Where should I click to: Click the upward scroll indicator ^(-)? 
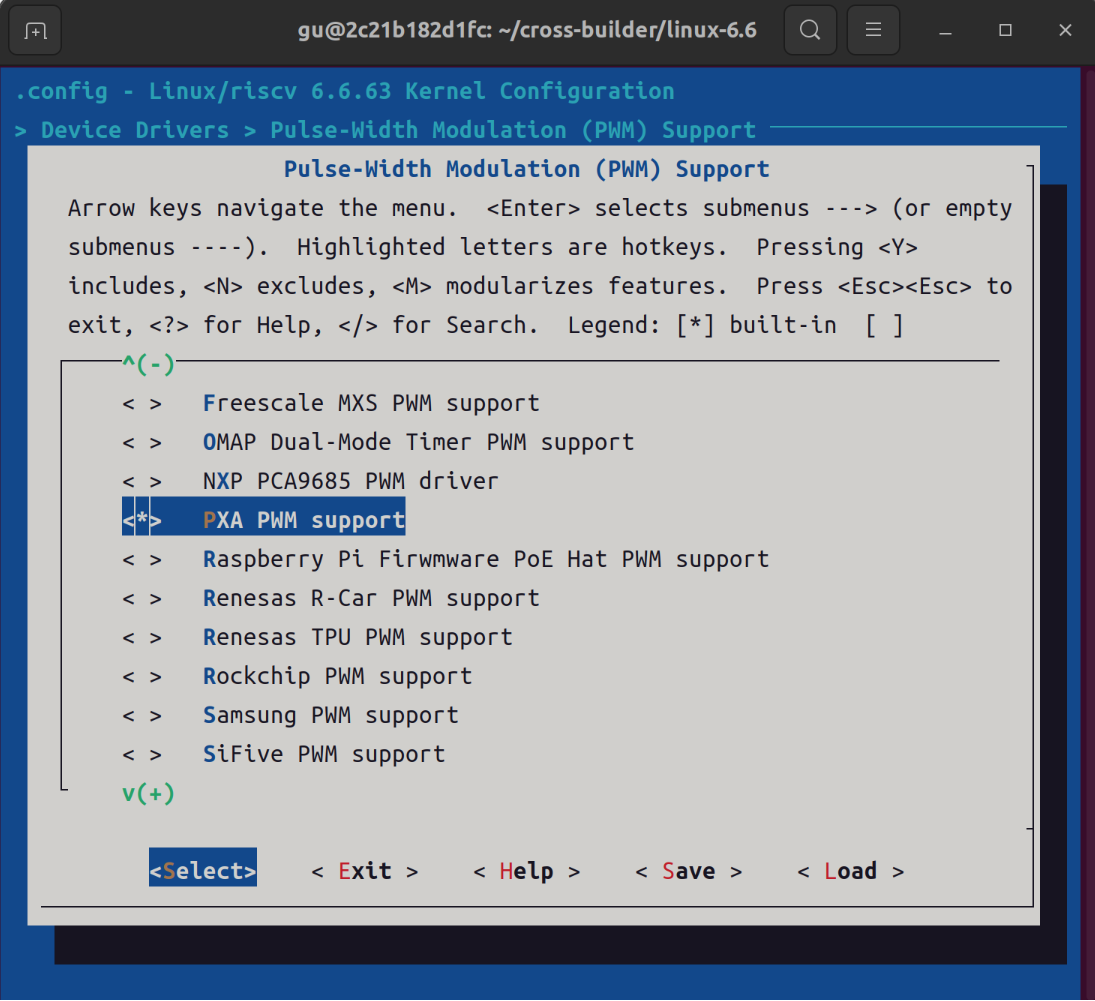[148, 364]
